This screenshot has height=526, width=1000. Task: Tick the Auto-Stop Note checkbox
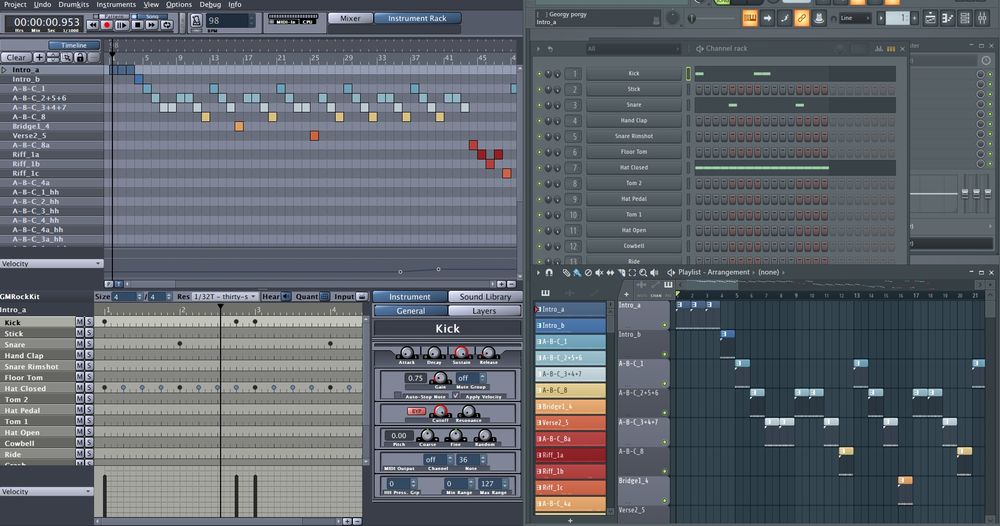pos(399,396)
